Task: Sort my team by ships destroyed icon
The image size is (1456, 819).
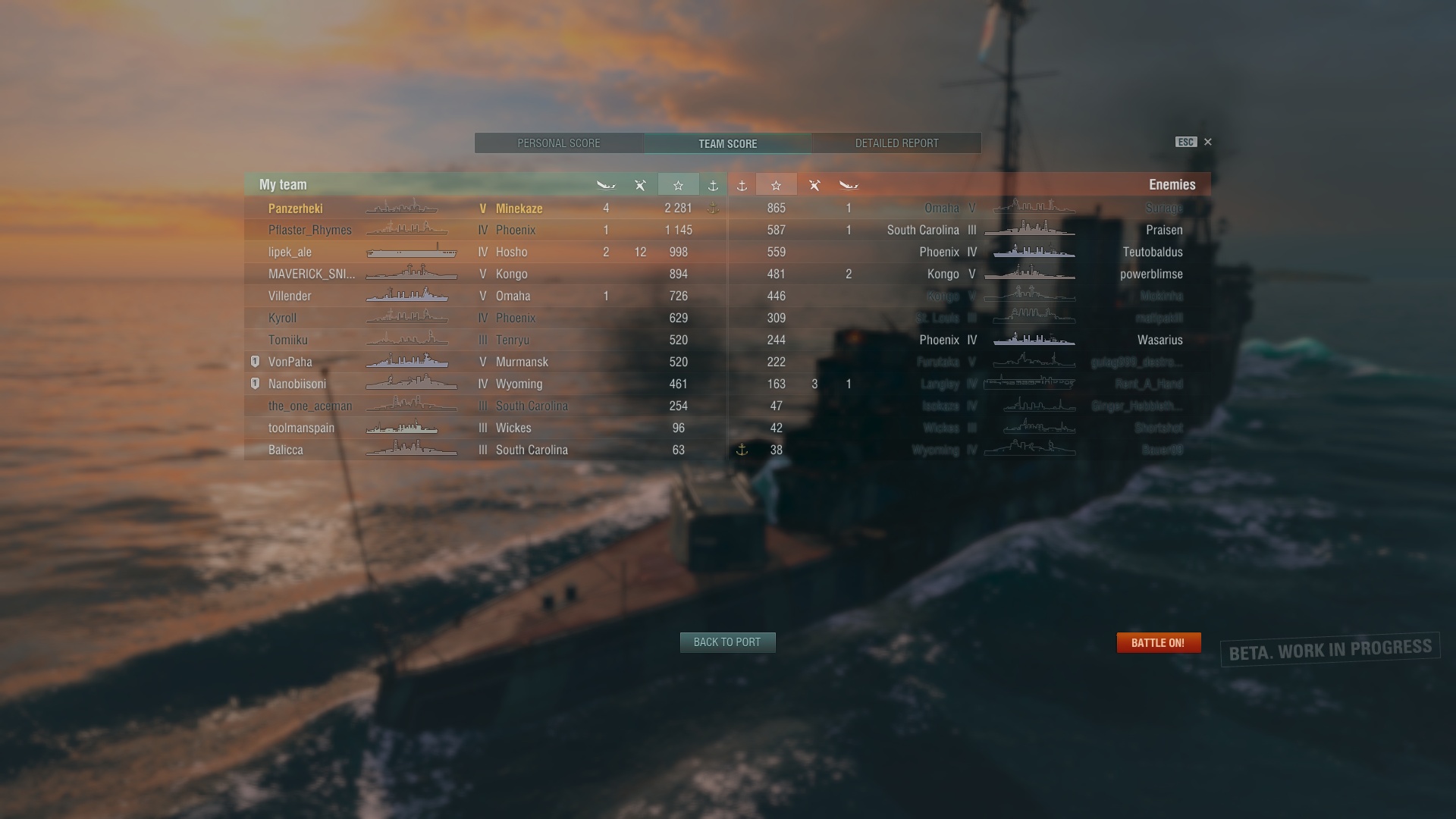Action: point(606,185)
